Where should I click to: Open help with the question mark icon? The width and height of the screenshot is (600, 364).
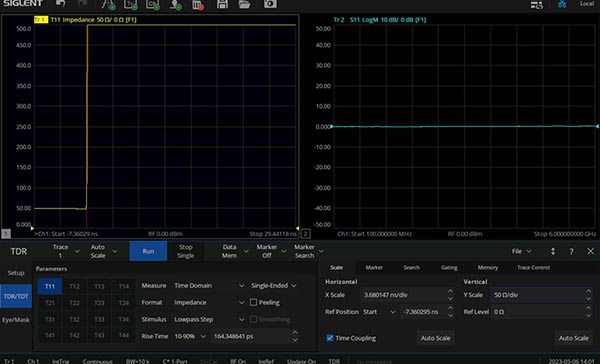tap(571, 251)
